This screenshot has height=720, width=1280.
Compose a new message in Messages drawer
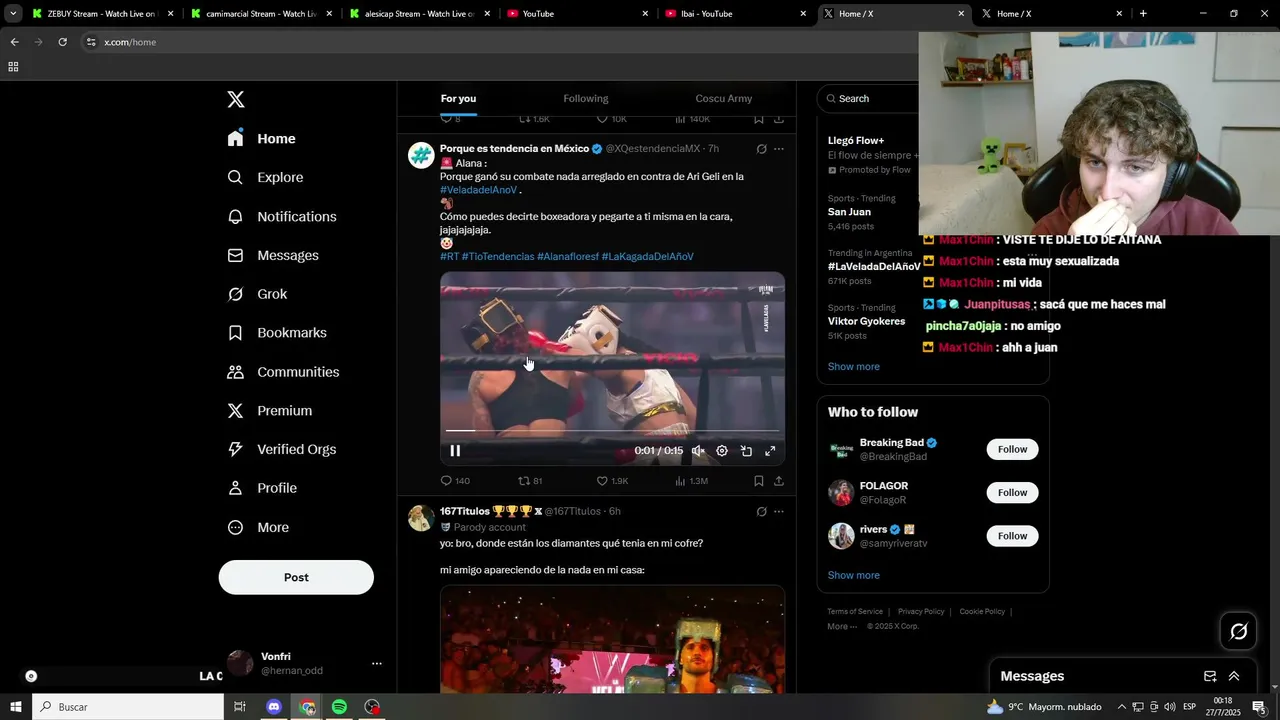(1210, 676)
